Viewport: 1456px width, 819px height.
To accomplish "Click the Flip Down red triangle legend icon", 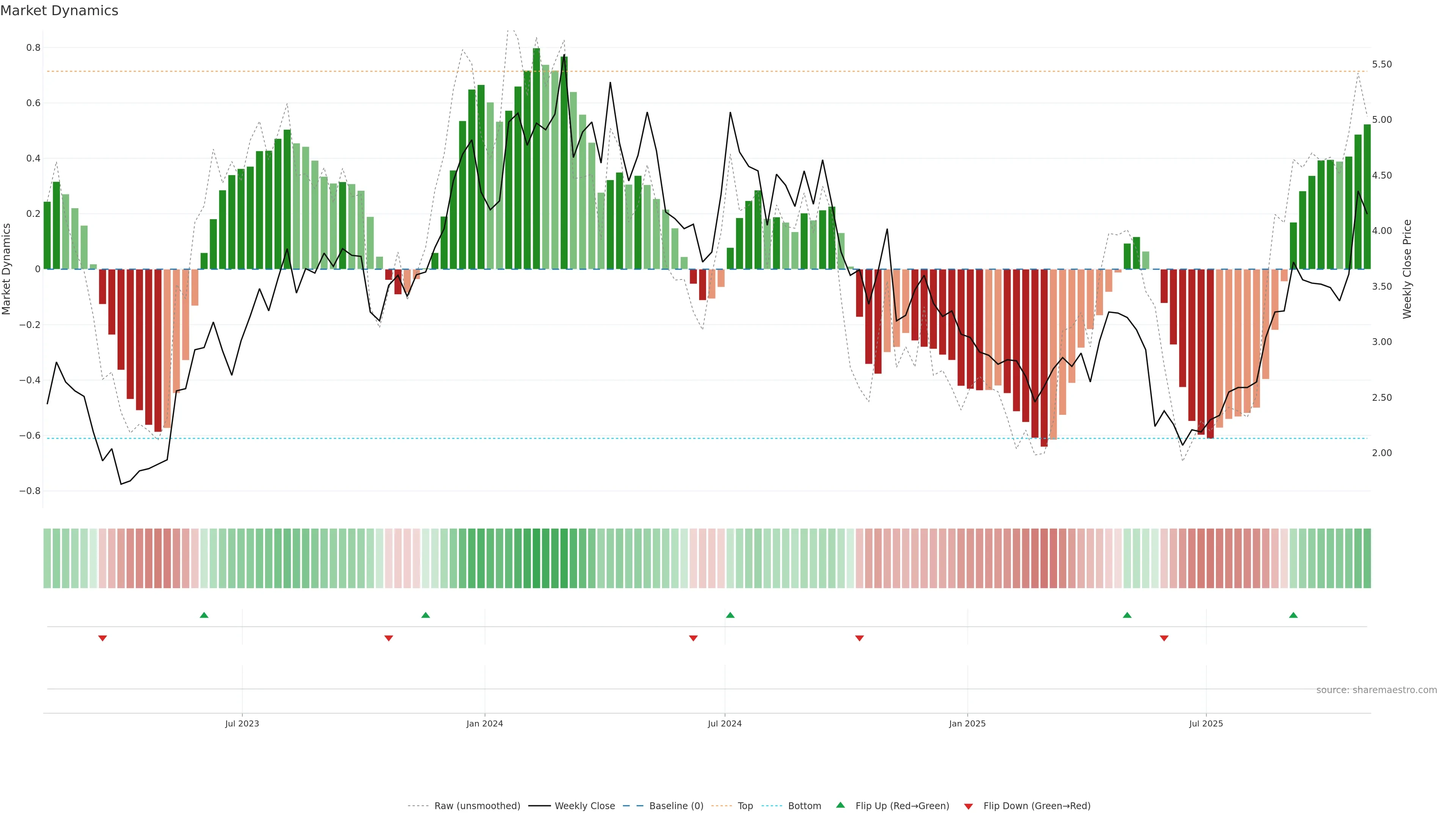I will coord(968,806).
